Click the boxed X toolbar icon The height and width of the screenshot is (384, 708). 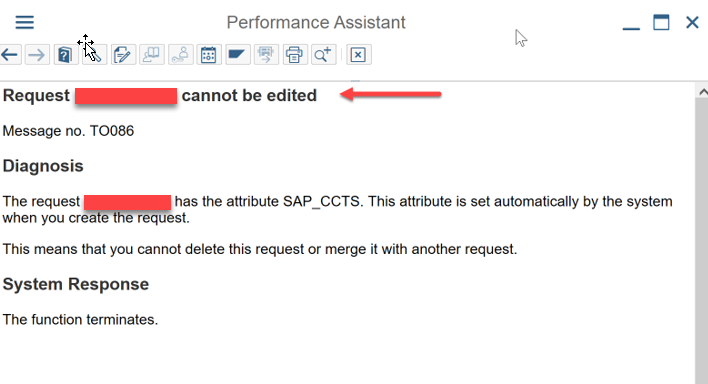pyautogui.click(x=359, y=55)
